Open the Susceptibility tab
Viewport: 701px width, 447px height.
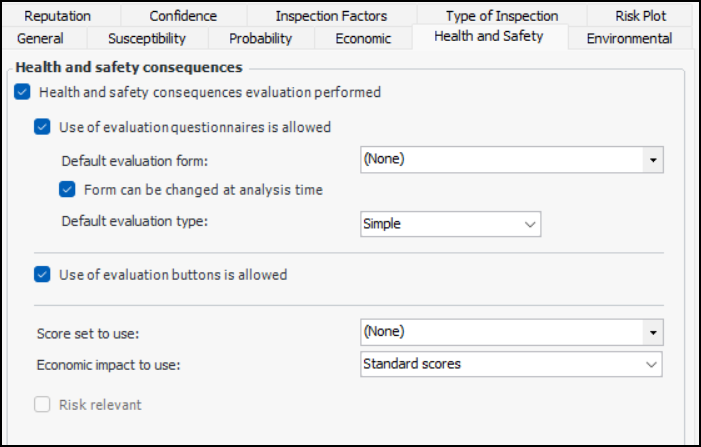147,39
